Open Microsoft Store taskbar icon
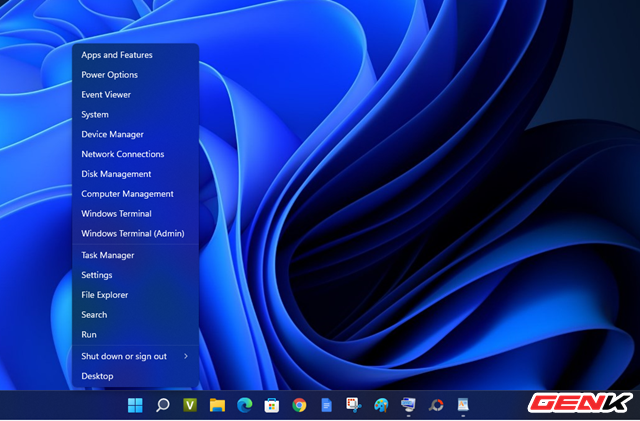The height and width of the screenshot is (421, 640). pyautogui.click(x=272, y=405)
